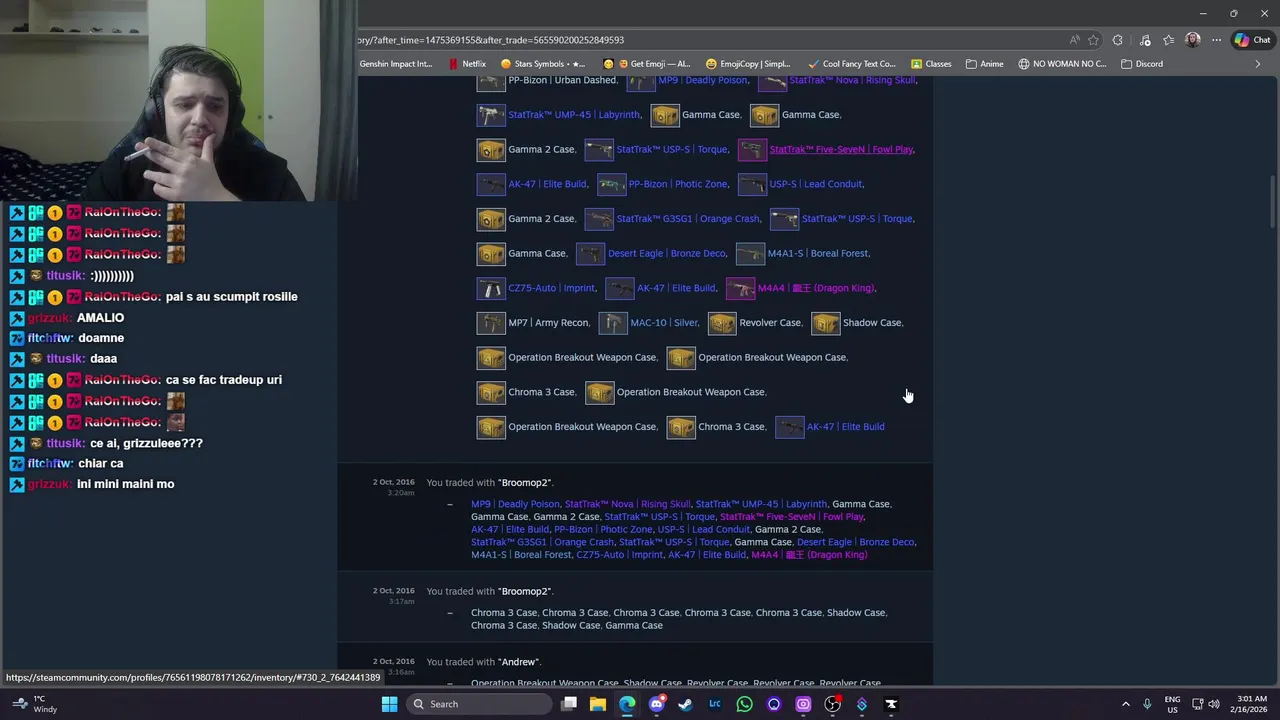Viewport: 1280px width, 720px height.
Task: Click CZ75-Auto Imprint item icon
Action: pos(491,288)
